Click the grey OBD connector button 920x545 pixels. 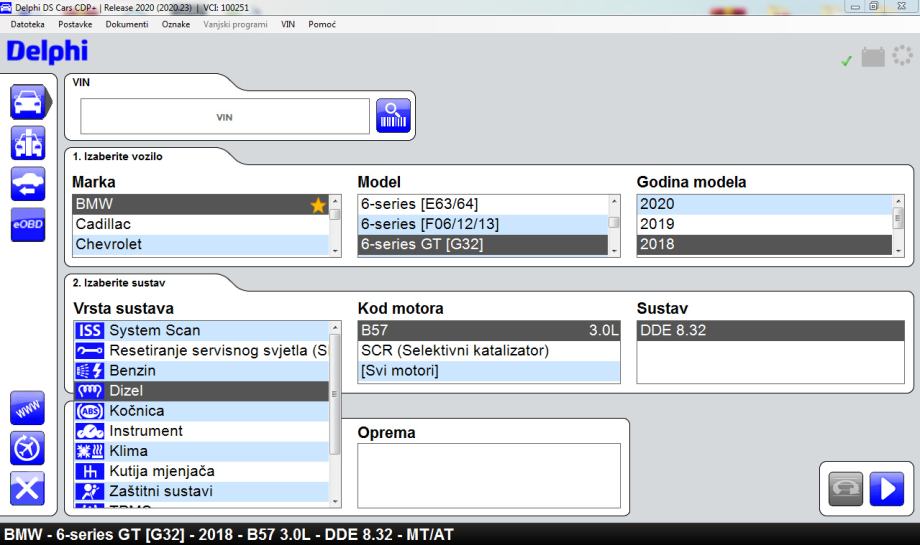845,489
